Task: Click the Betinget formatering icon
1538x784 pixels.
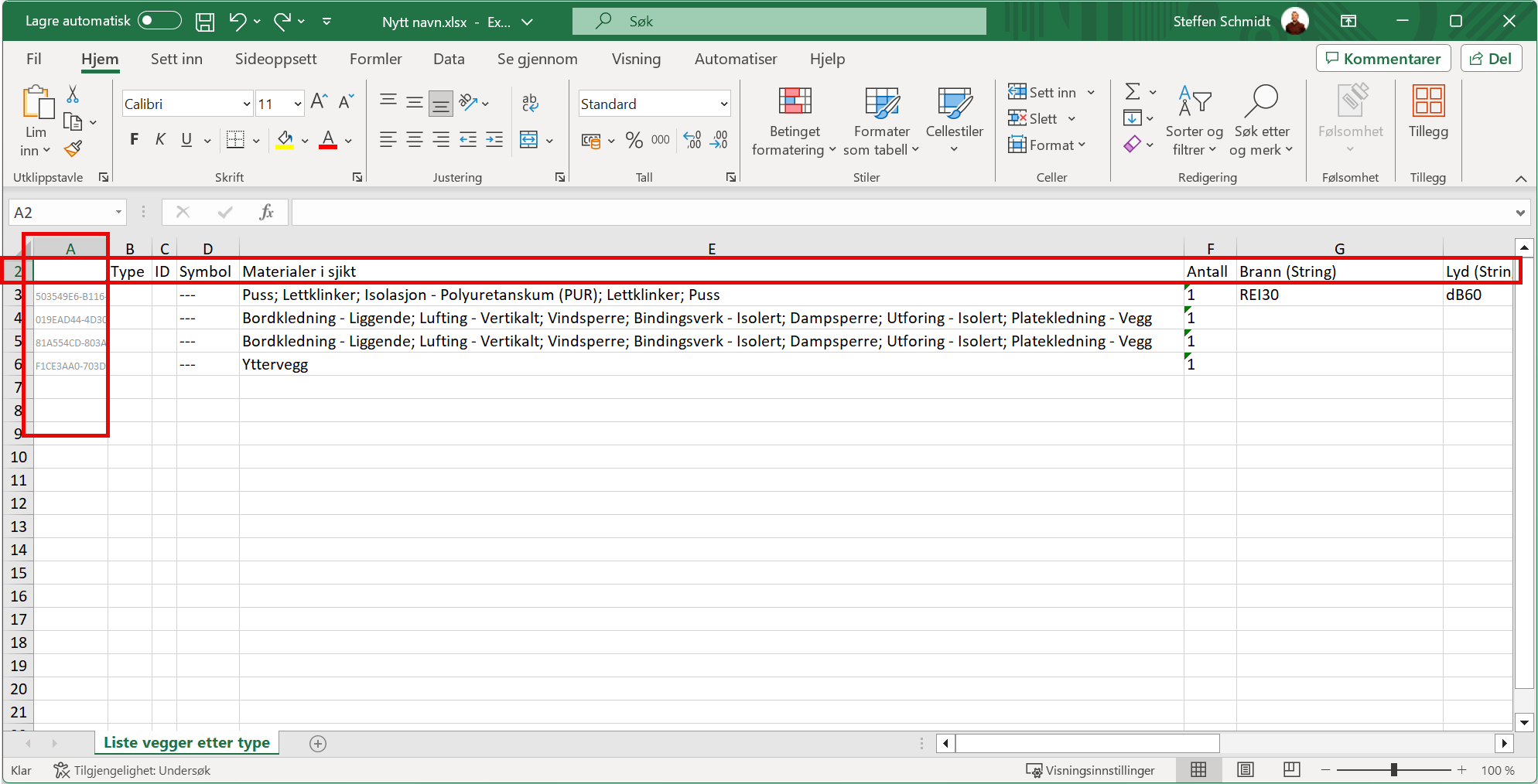Action: (795, 101)
